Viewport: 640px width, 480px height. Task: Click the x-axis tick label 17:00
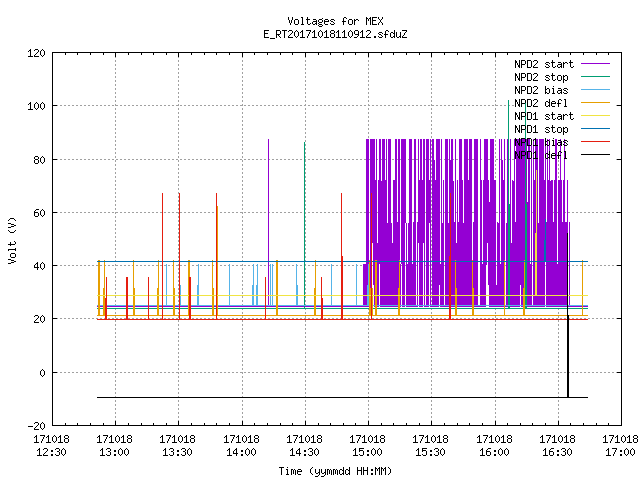620,452
